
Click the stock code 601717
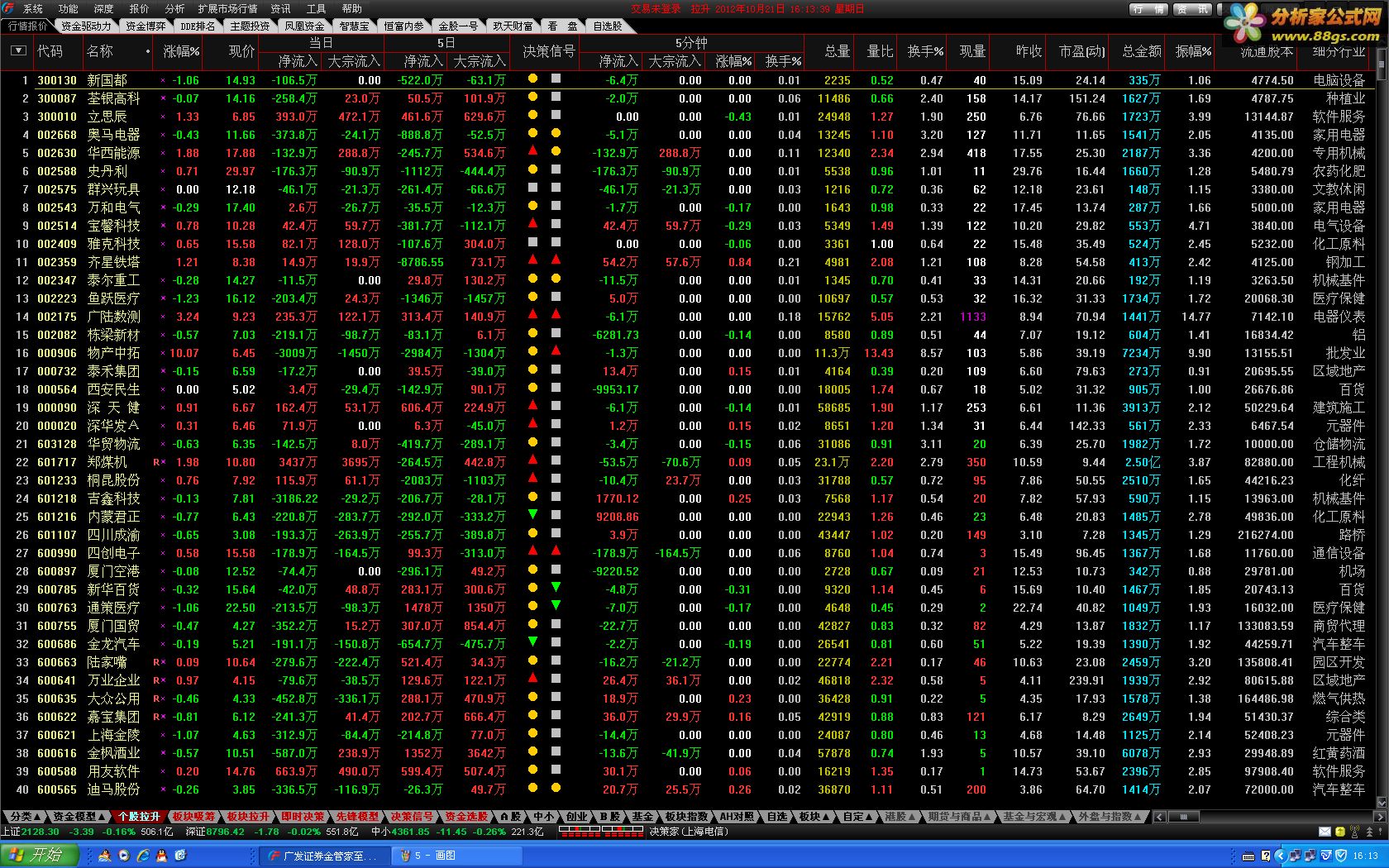click(x=57, y=462)
